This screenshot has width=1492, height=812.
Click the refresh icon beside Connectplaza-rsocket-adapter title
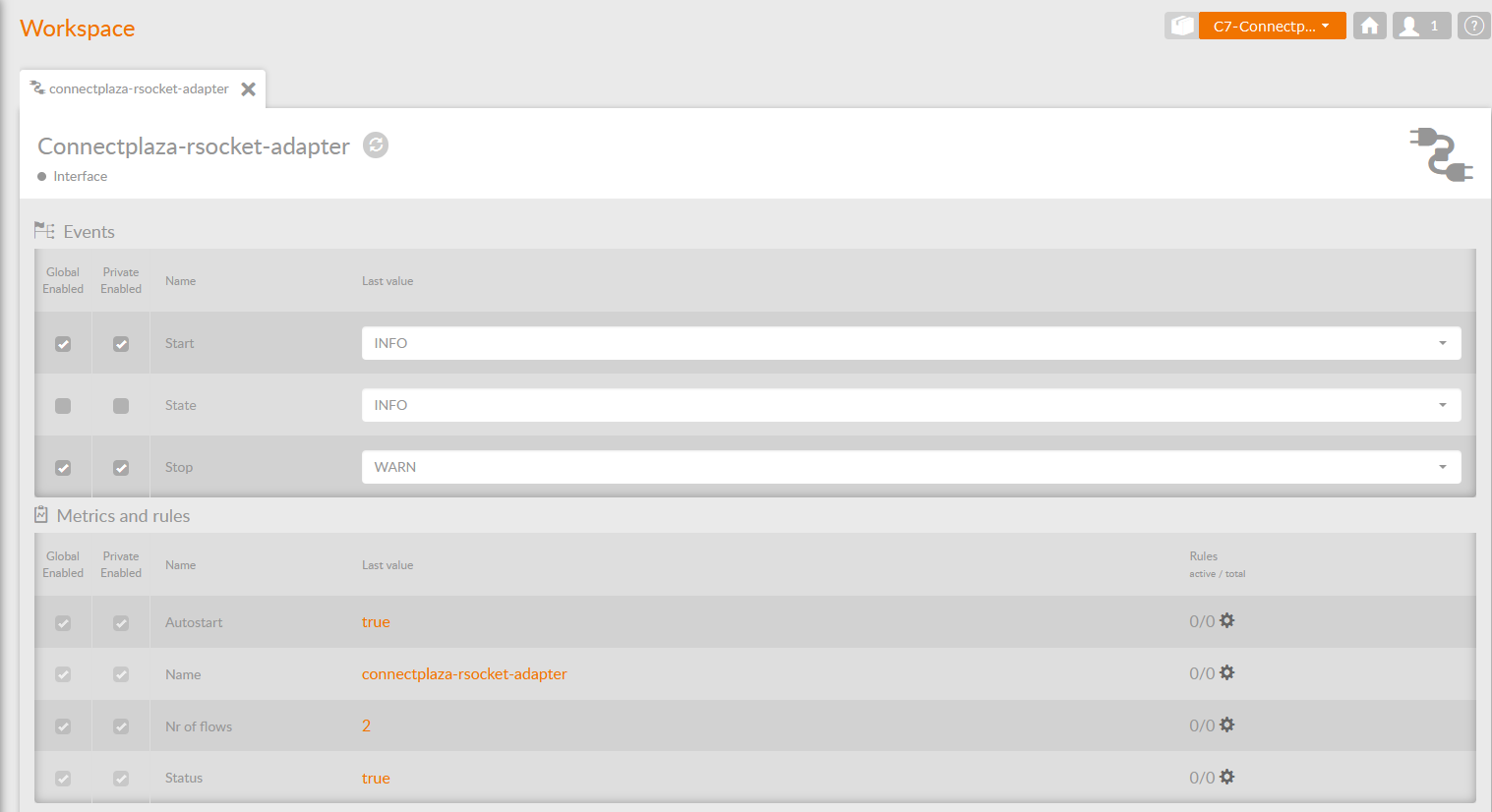click(376, 145)
